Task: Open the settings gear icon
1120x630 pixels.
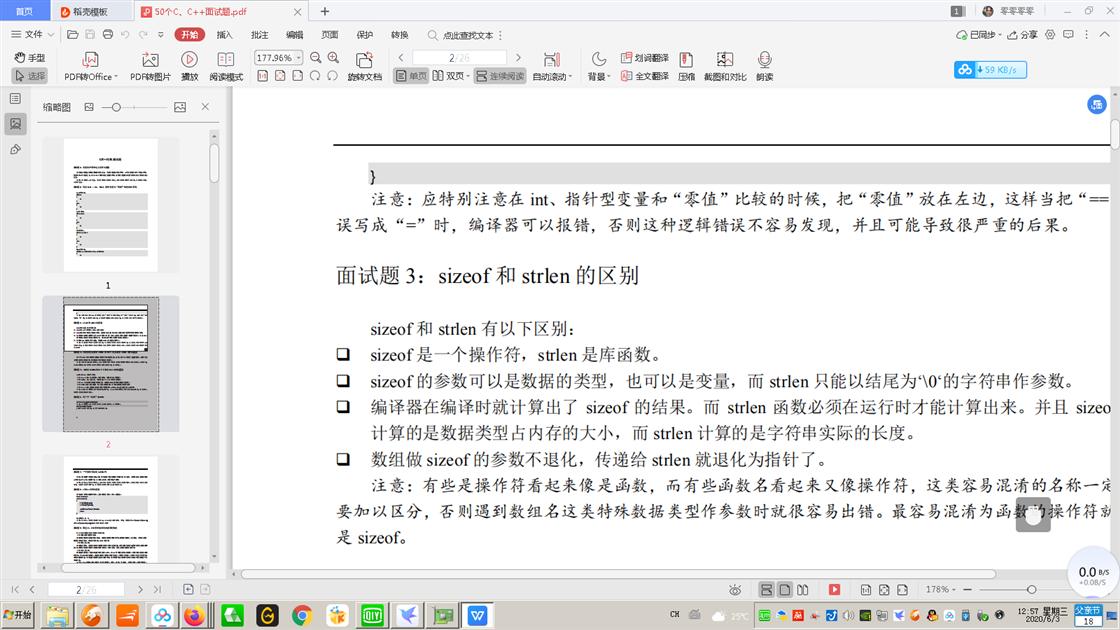Action: pos(1050,34)
